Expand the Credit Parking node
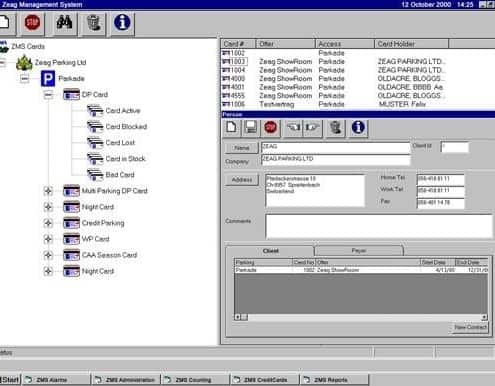The height and width of the screenshot is (386, 495). [x=48, y=223]
